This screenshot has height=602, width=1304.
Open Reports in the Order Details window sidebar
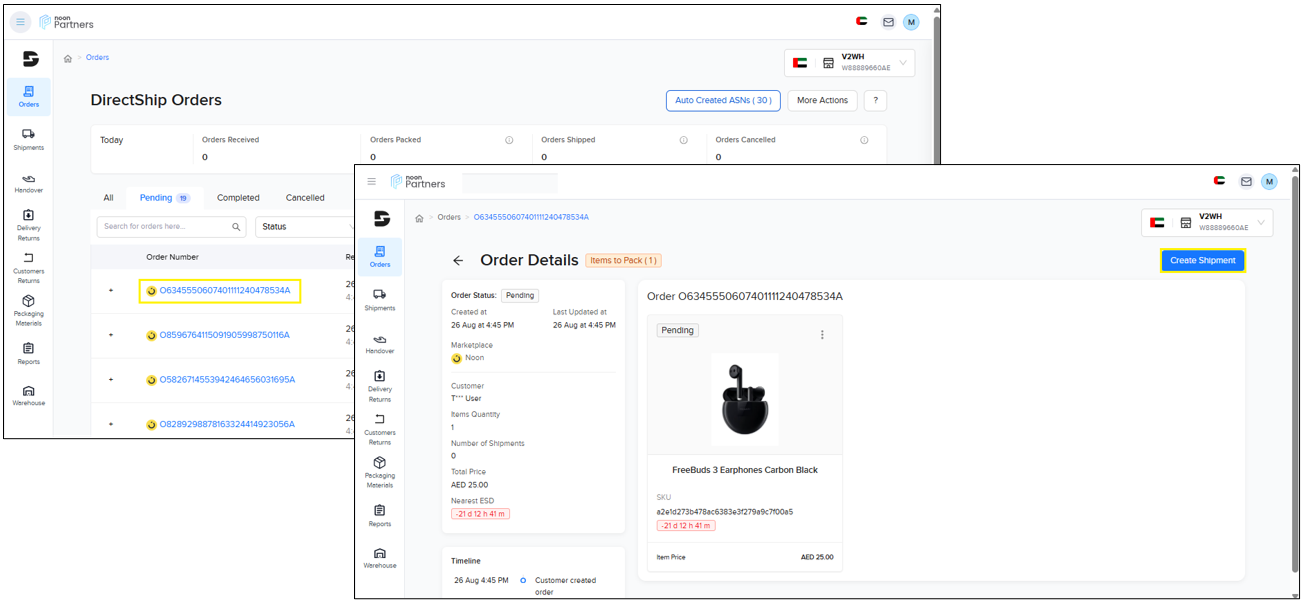[380, 516]
